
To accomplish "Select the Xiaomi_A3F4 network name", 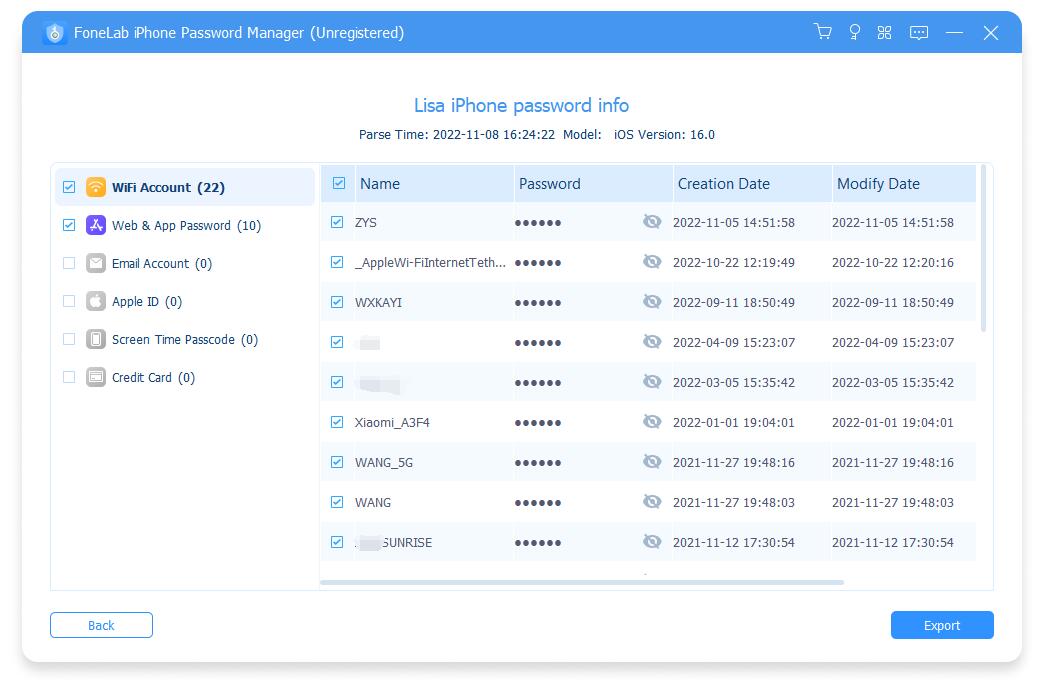I will [x=392, y=422].
